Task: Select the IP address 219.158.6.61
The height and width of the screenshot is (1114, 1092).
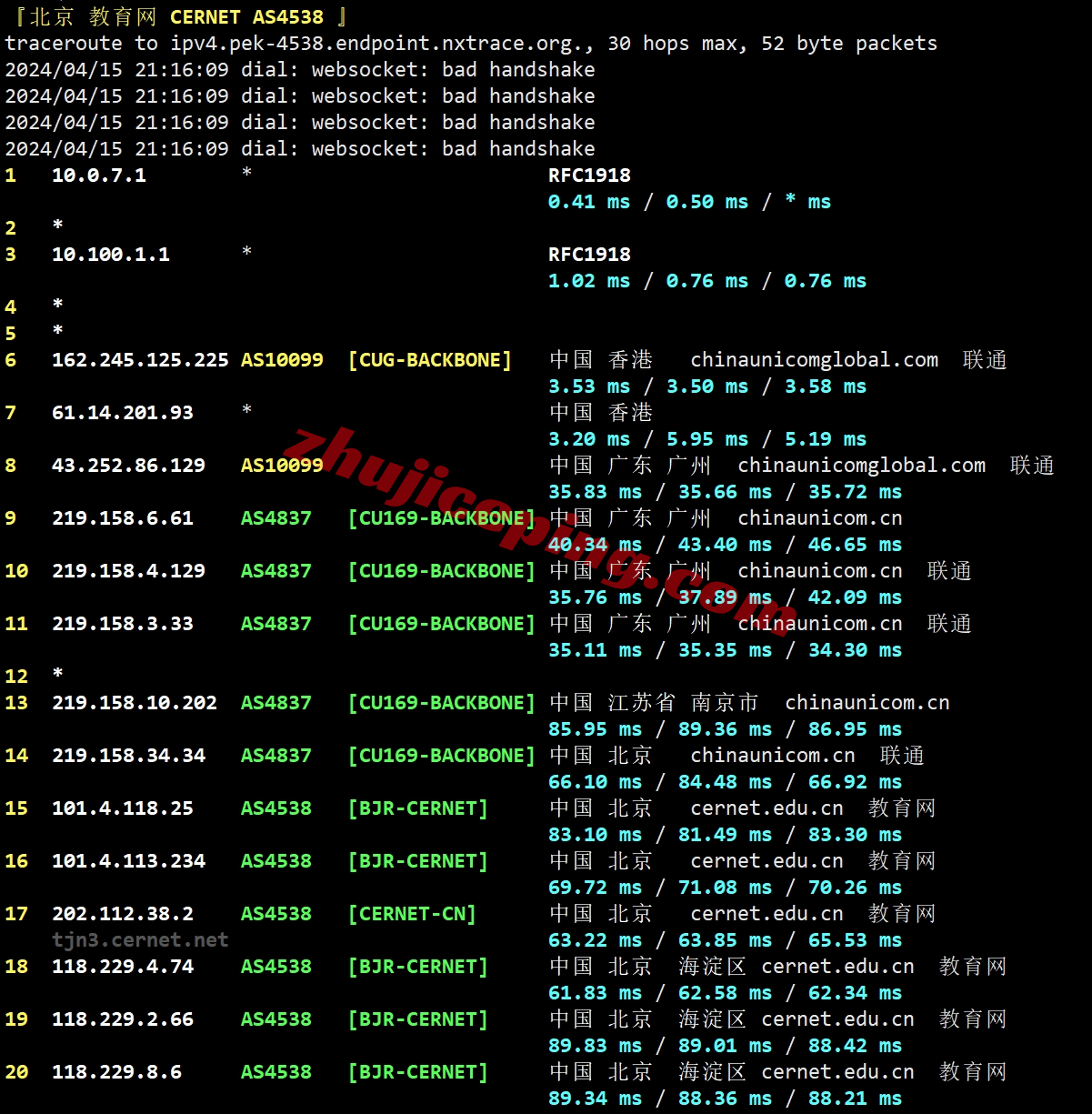Action: pos(123,518)
